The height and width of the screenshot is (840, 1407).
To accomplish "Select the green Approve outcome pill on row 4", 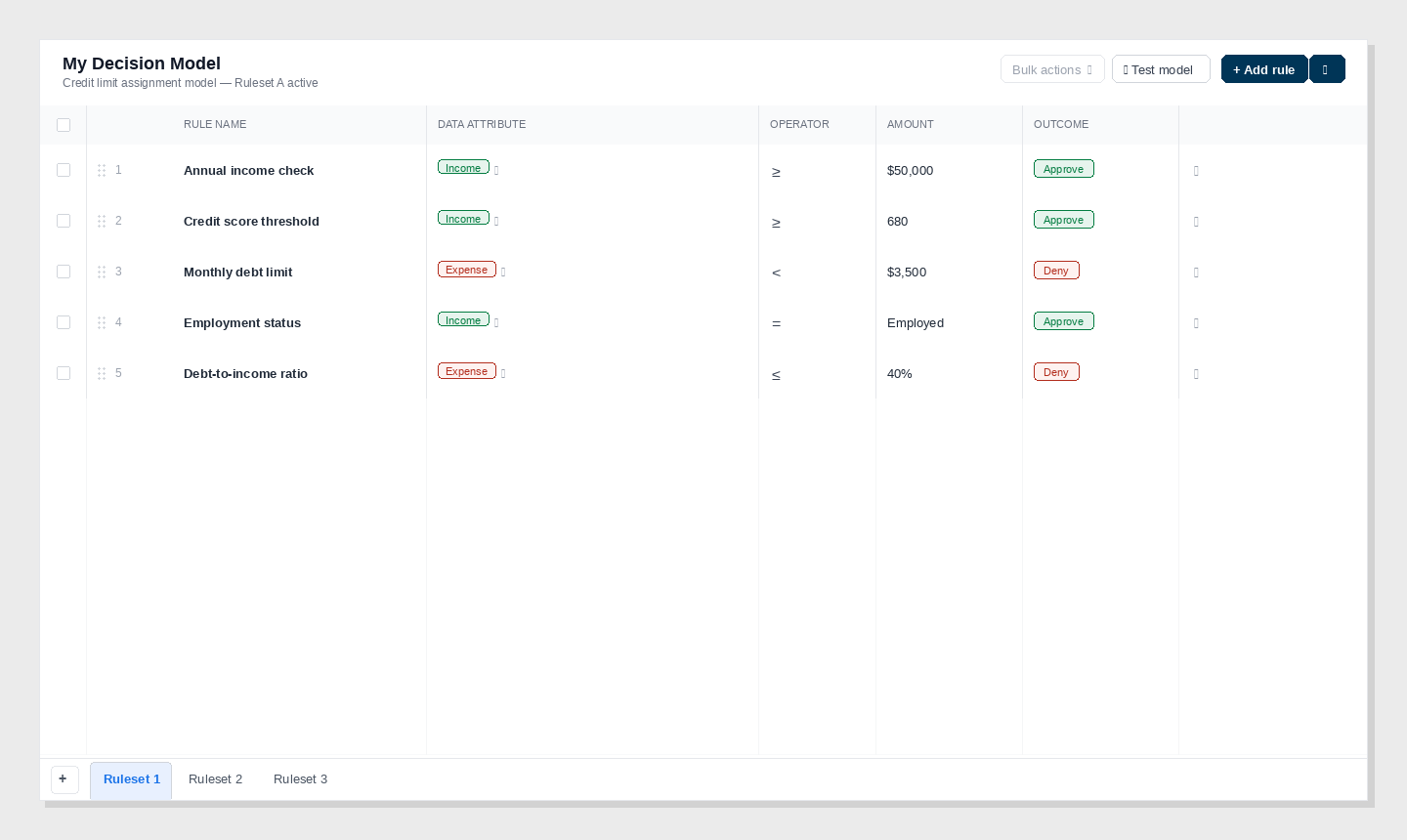I will click(x=1063, y=320).
